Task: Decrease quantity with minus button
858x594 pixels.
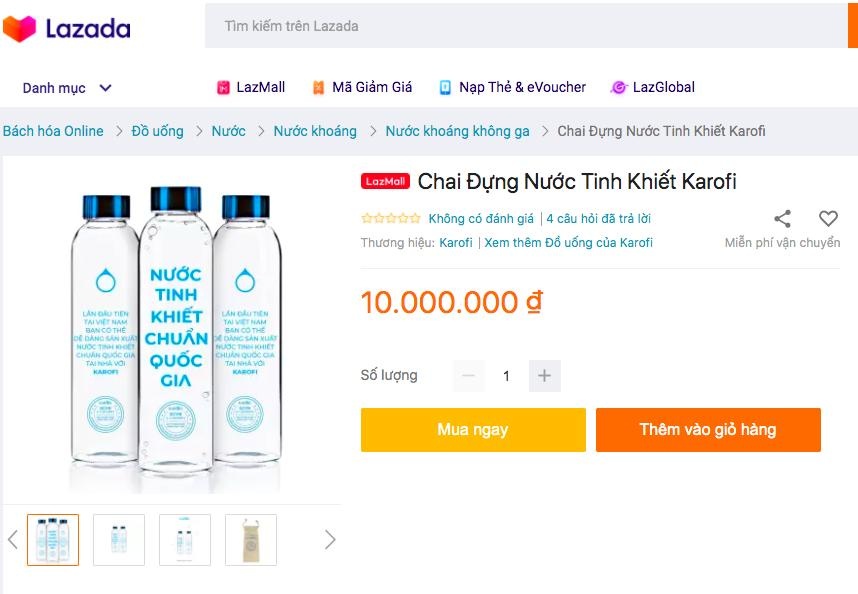Action: pyautogui.click(x=468, y=376)
